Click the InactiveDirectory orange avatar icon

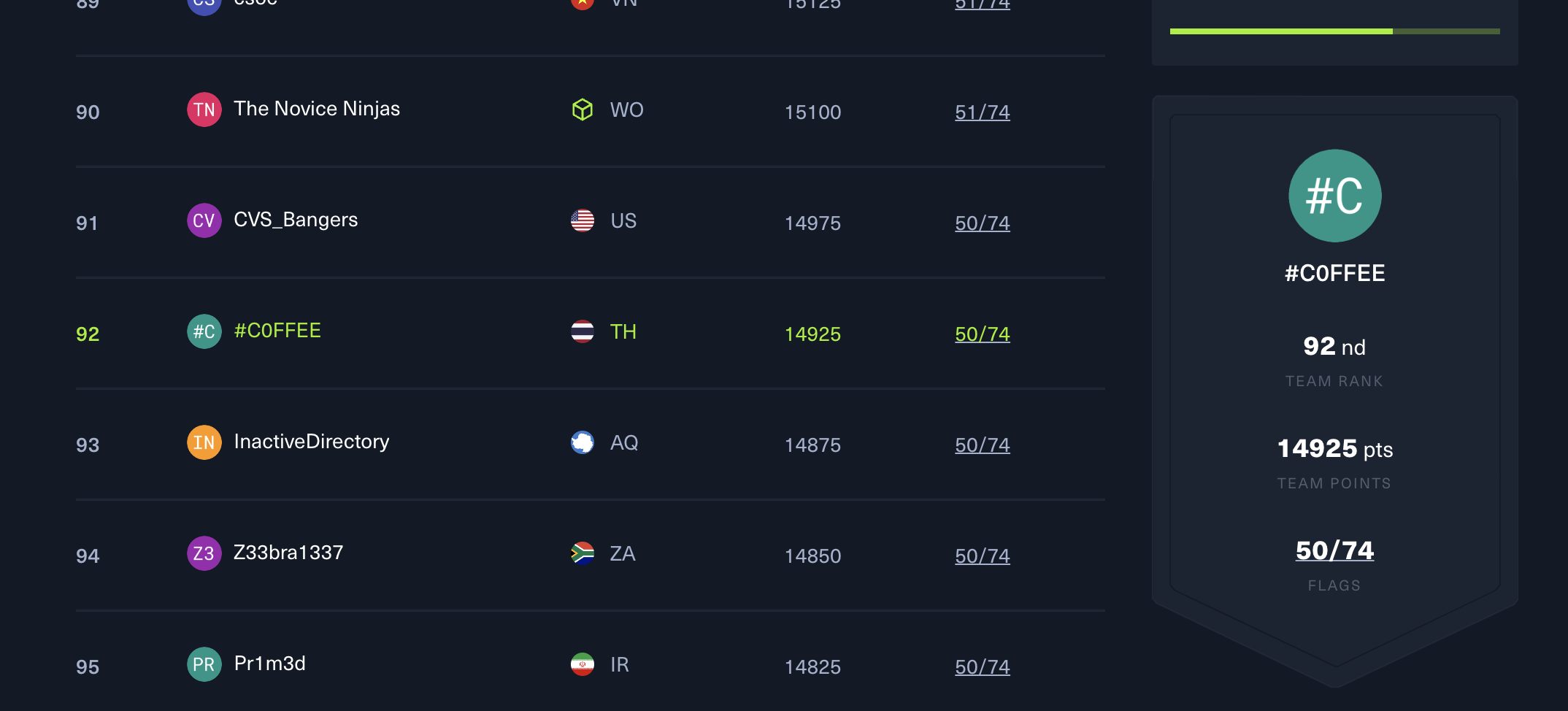(204, 442)
